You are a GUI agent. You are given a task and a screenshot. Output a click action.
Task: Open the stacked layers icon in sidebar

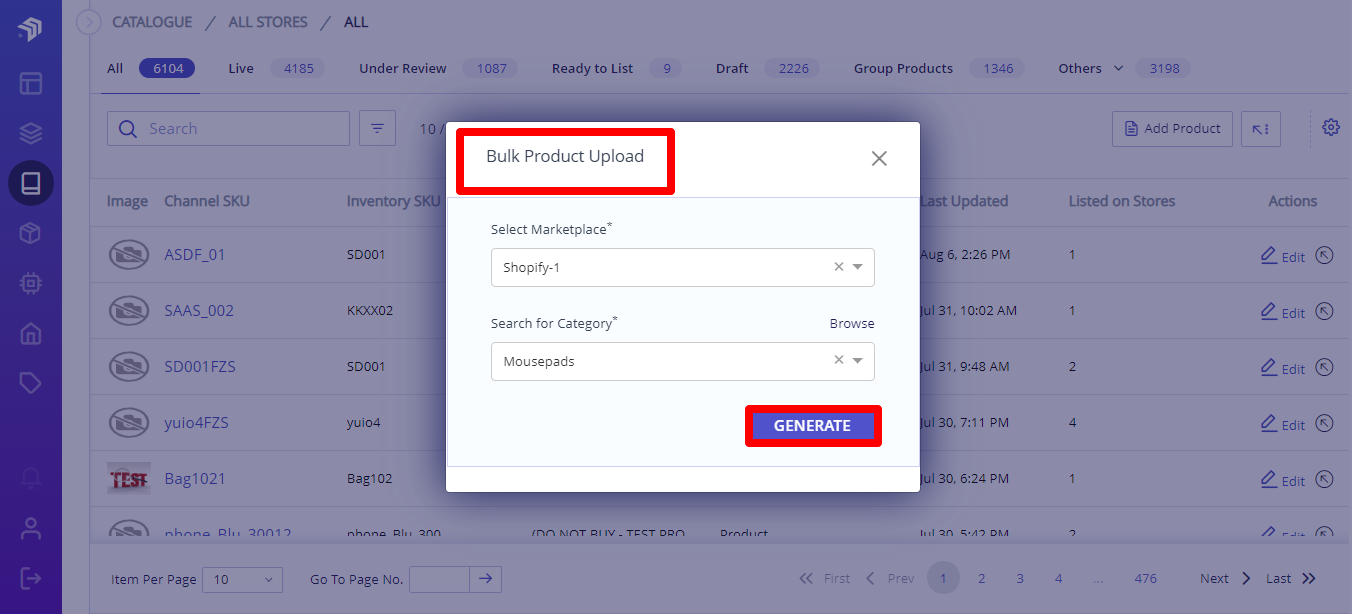(x=30, y=133)
